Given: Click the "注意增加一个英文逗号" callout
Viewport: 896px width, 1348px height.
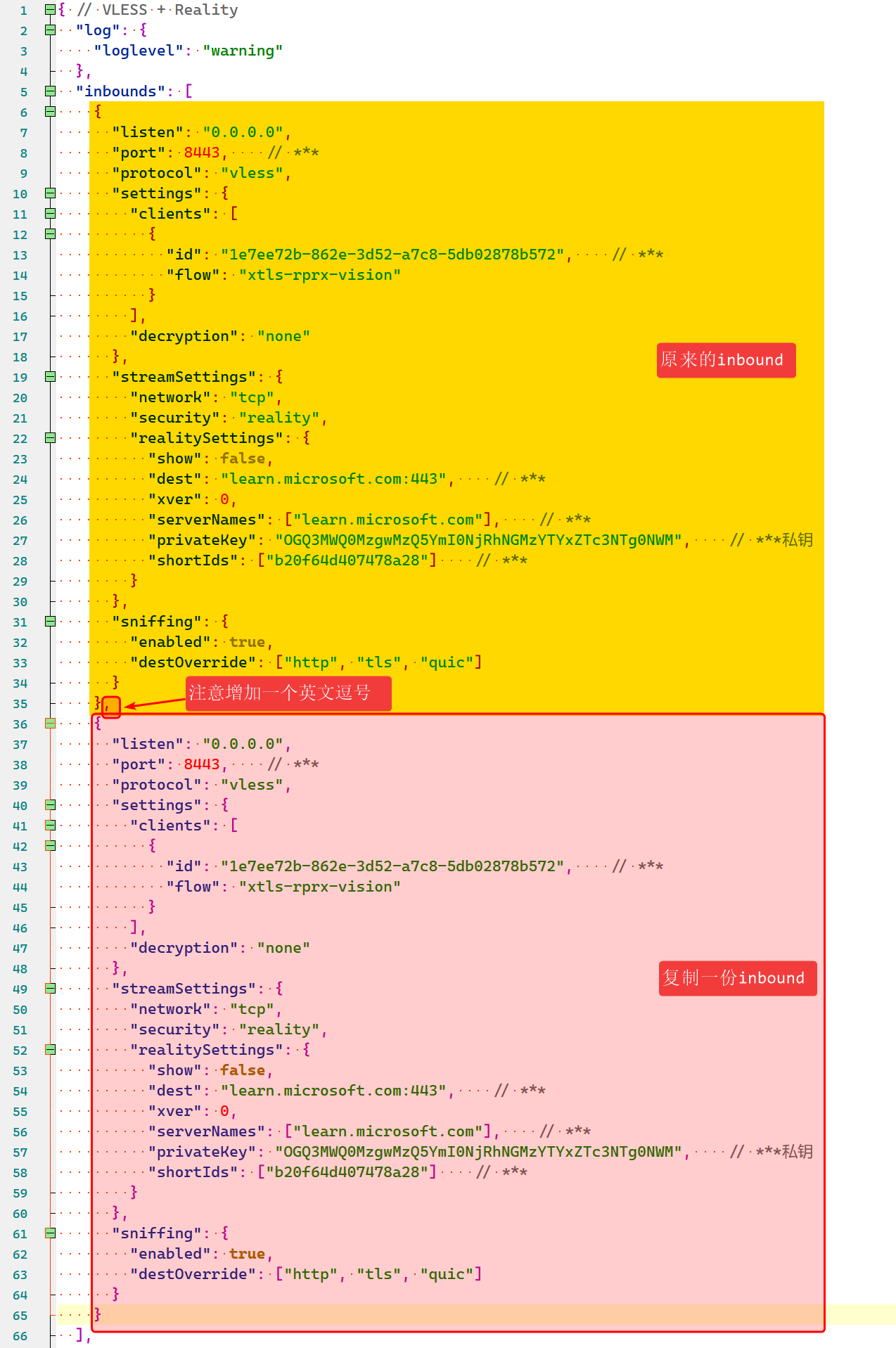Looking at the screenshot, I should coord(288,693).
